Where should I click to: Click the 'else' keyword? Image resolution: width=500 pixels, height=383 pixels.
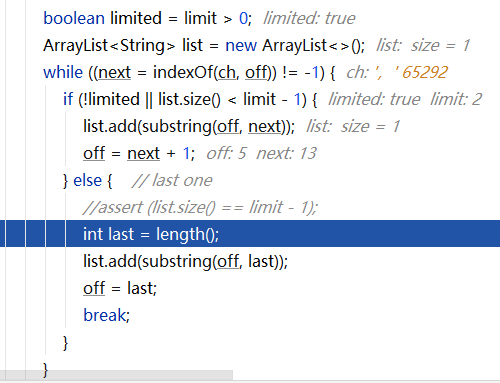(x=87, y=180)
